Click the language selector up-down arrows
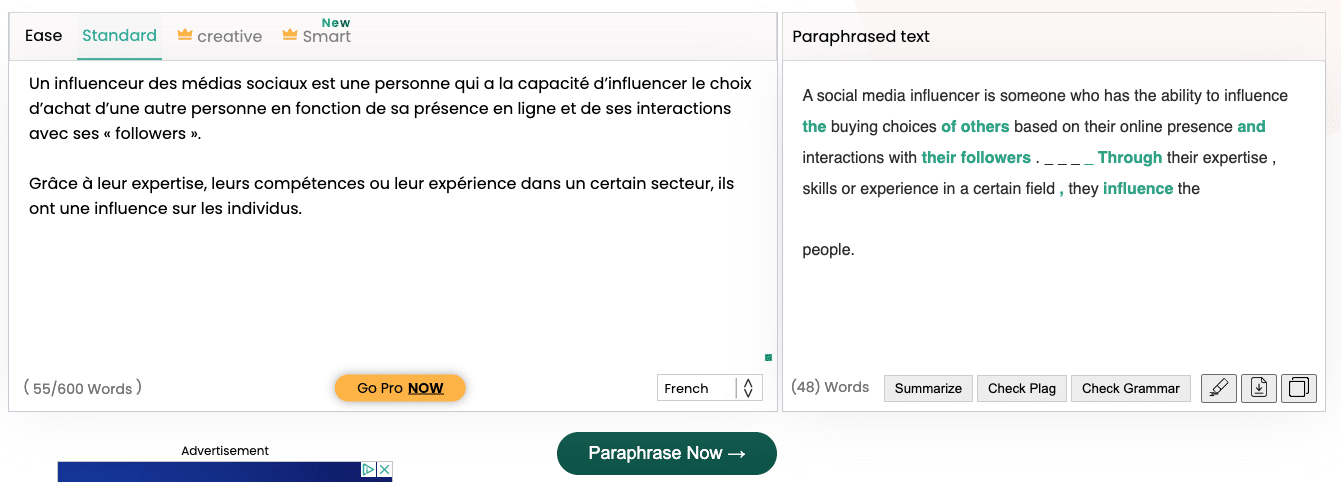The width and height of the screenshot is (1341, 482). 748,388
